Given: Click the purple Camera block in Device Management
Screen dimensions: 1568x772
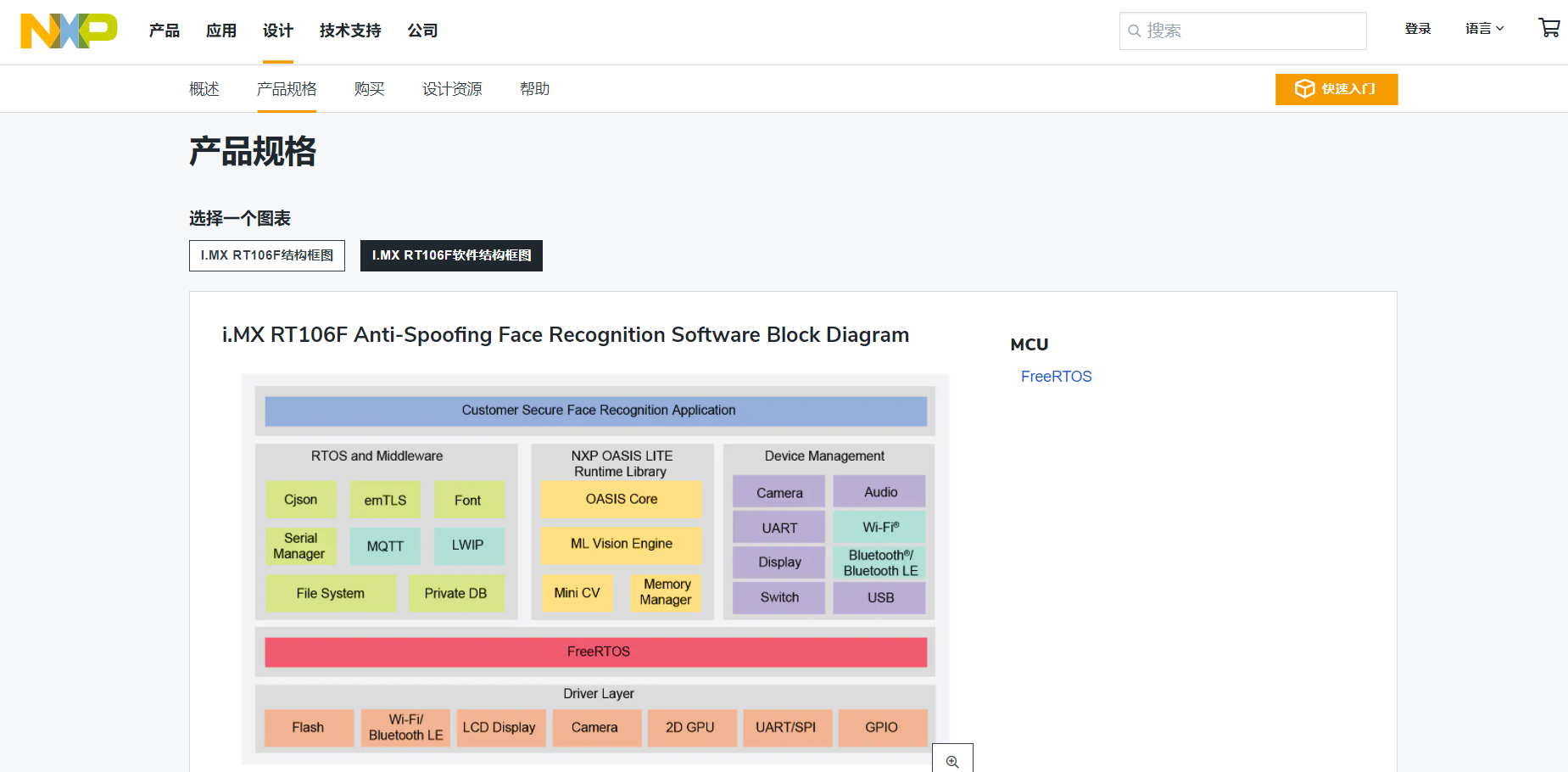Looking at the screenshot, I should click(779, 493).
